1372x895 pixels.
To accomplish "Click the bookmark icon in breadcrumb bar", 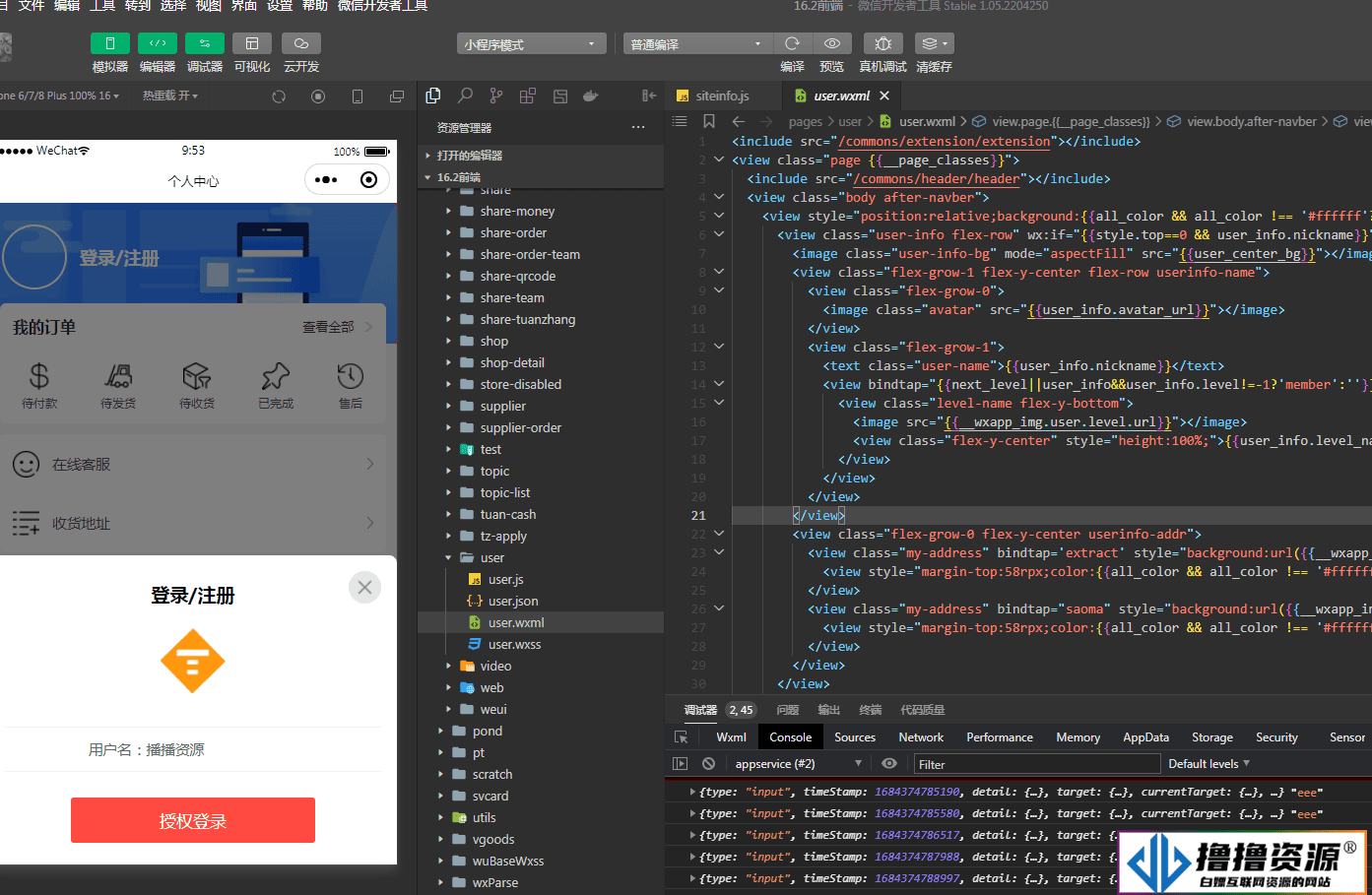I will pyautogui.click(x=709, y=121).
